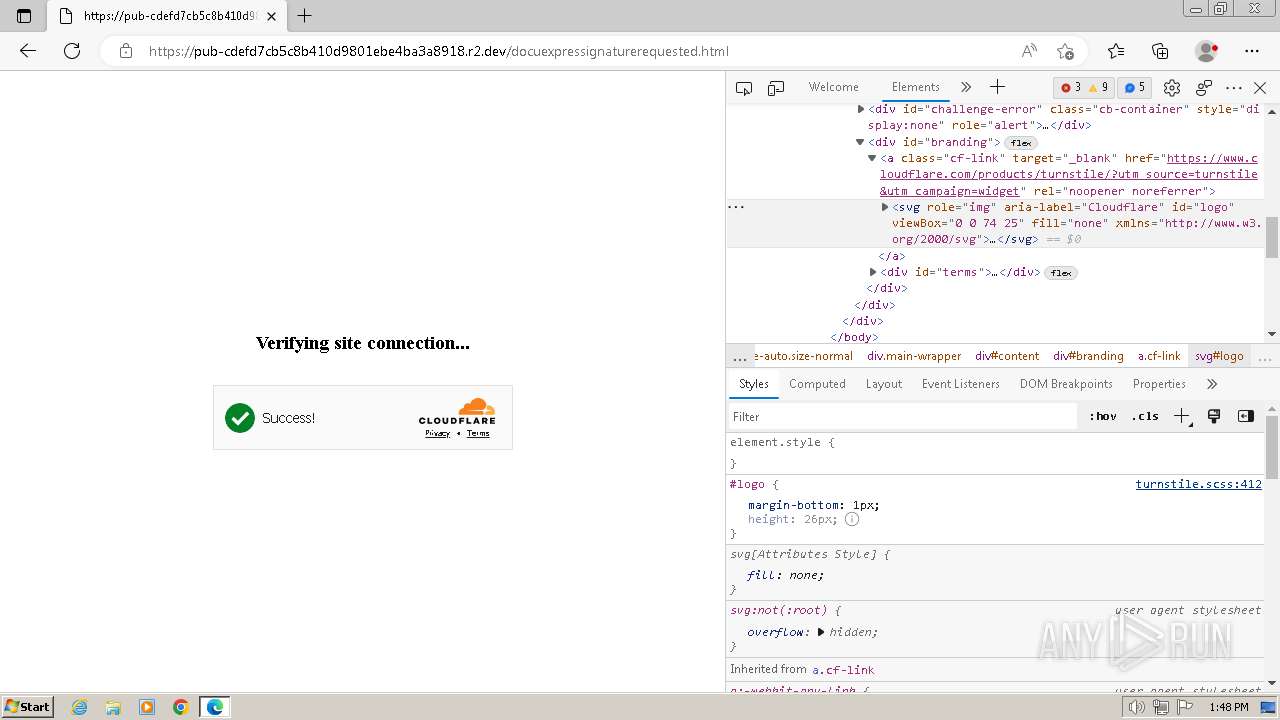The height and width of the screenshot is (720, 1280).
Task: Show more DevTools tabs chevron
Action: coord(965,87)
